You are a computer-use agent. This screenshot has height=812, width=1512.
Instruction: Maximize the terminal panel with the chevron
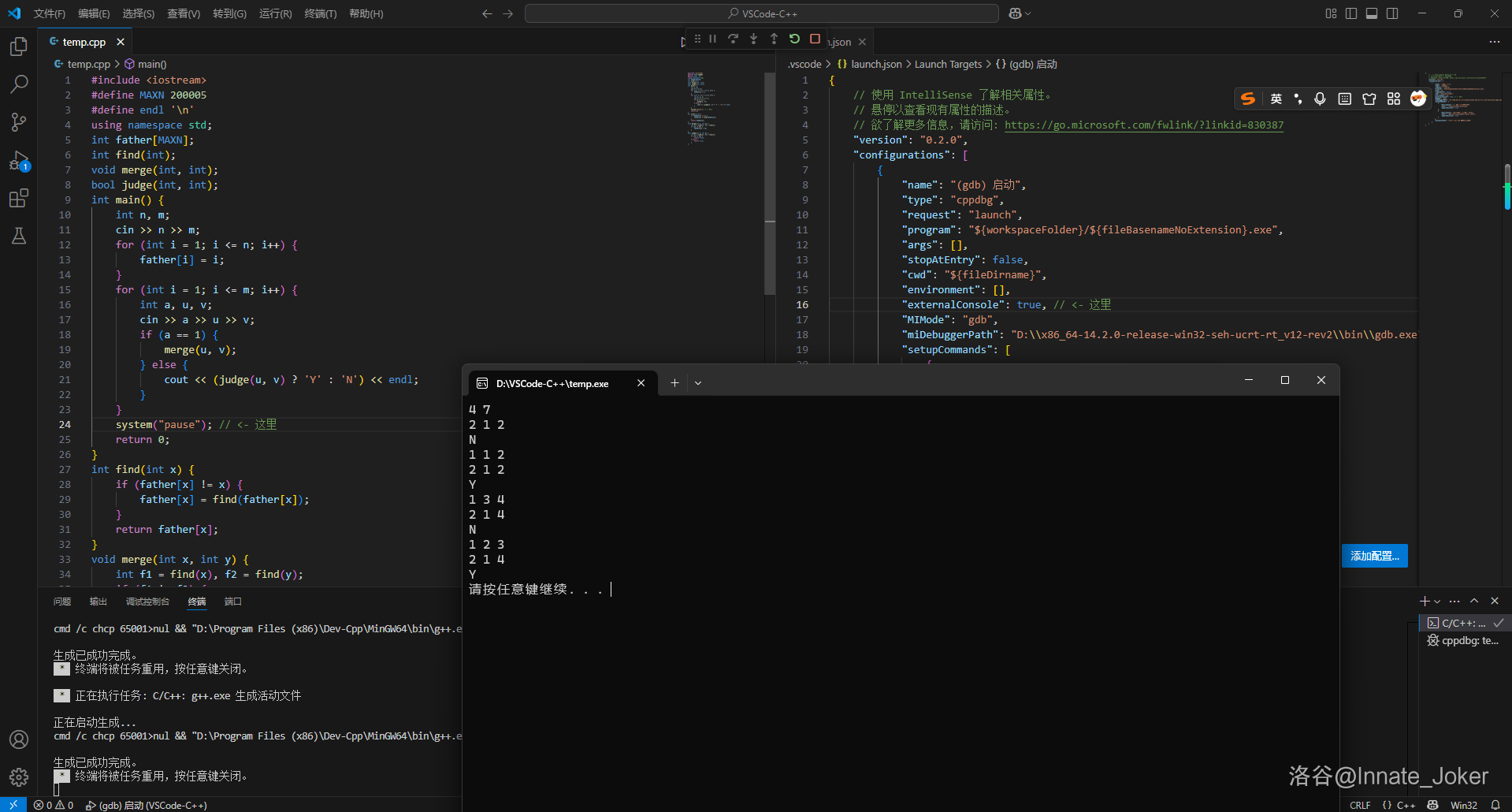click(x=1474, y=601)
